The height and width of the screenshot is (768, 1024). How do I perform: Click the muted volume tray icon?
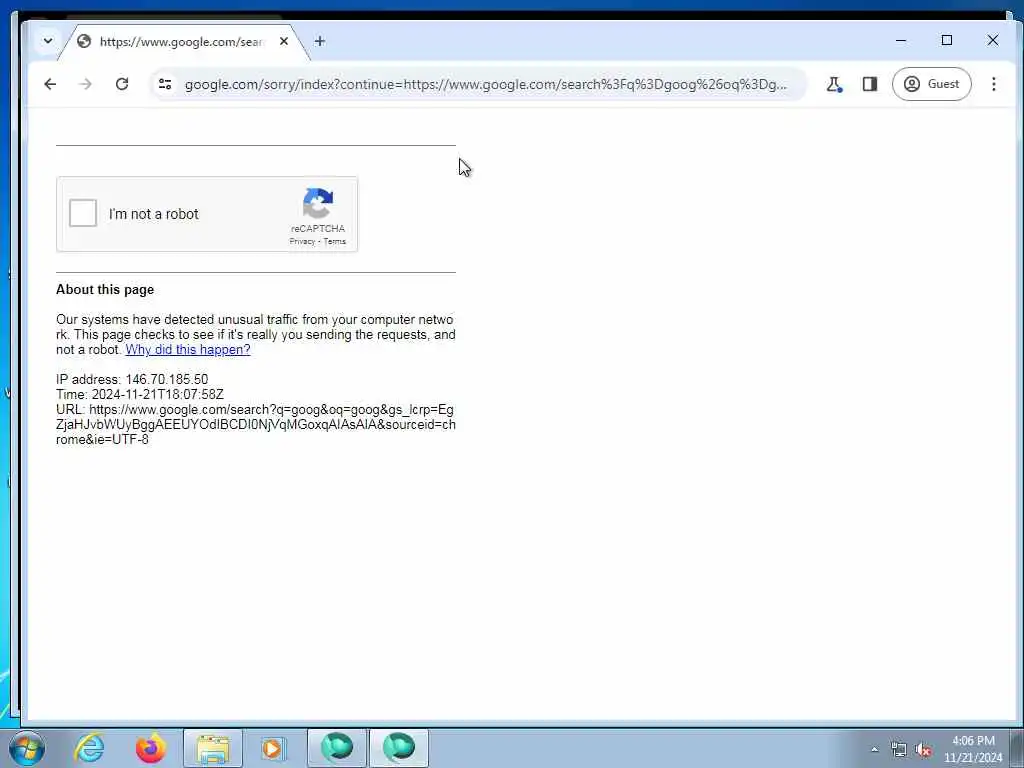tap(923, 749)
